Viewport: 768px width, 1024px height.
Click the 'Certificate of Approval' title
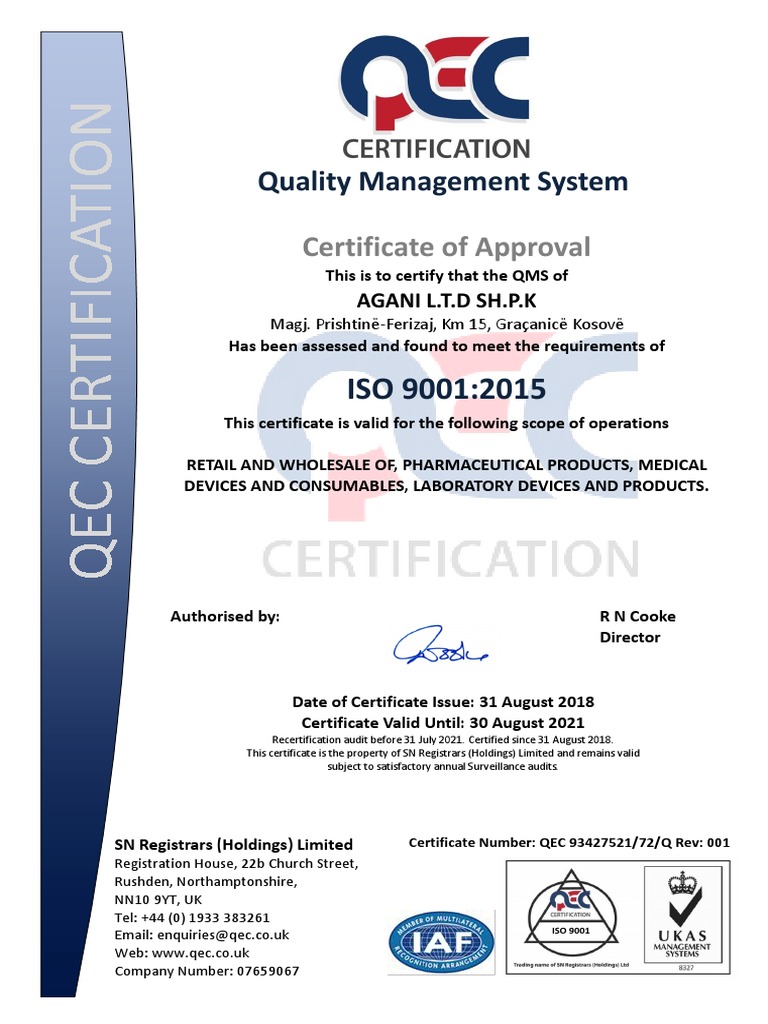coord(447,247)
